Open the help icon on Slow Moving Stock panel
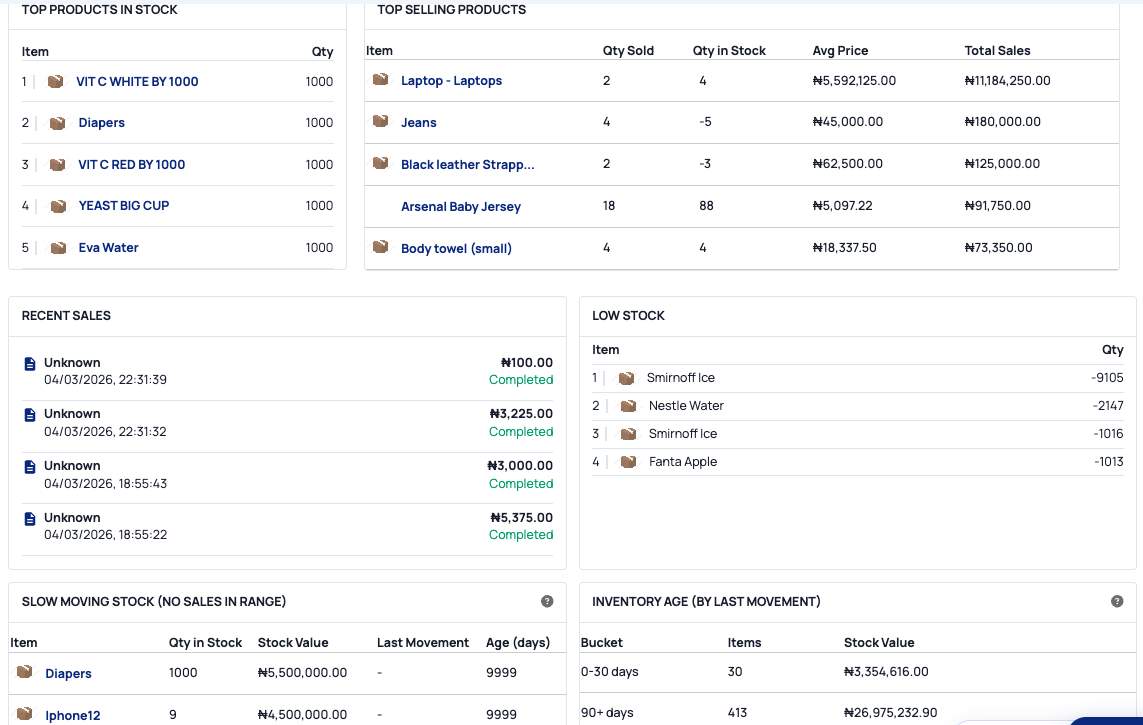1143x725 pixels. point(547,601)
